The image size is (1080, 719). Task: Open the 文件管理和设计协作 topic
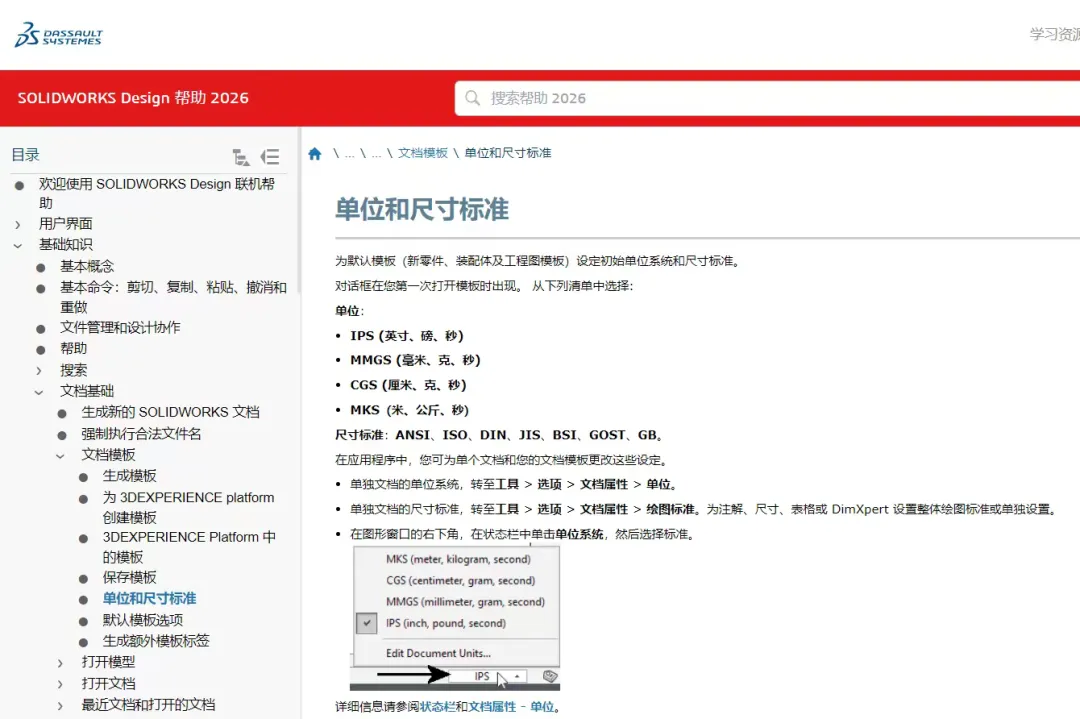pos(120,327)
